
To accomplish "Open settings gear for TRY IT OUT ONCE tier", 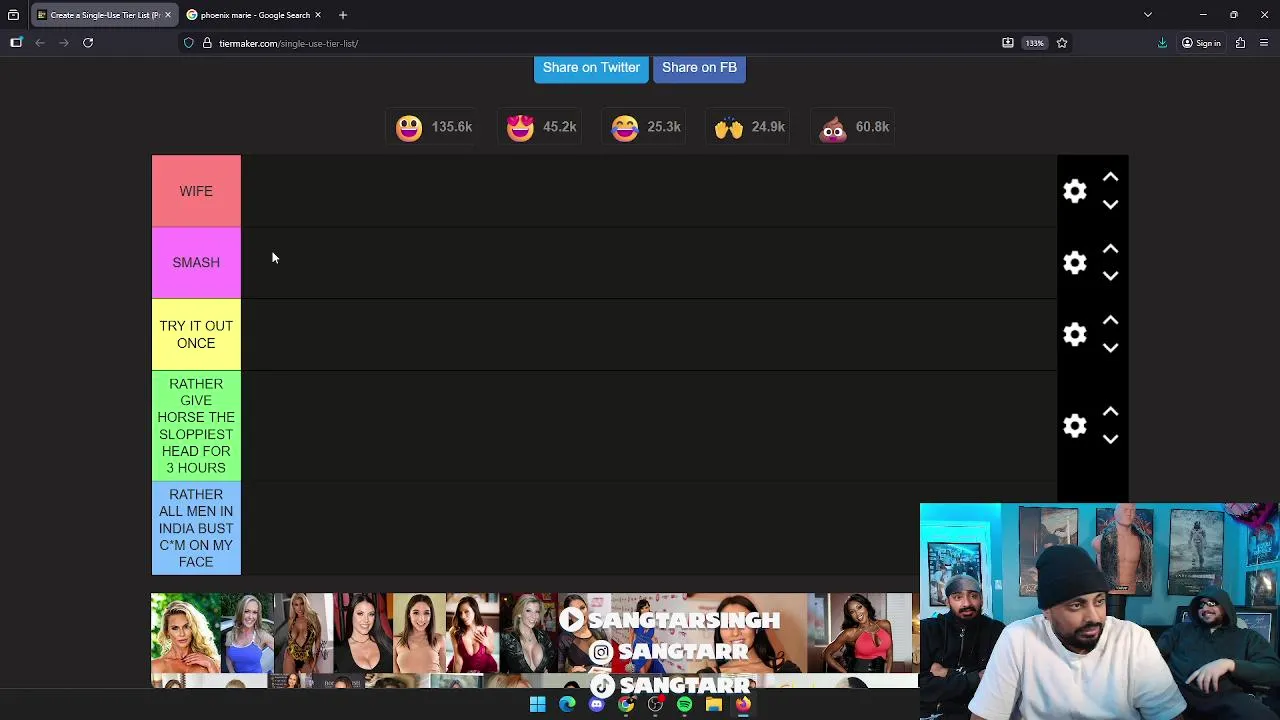I will 1075,334.
